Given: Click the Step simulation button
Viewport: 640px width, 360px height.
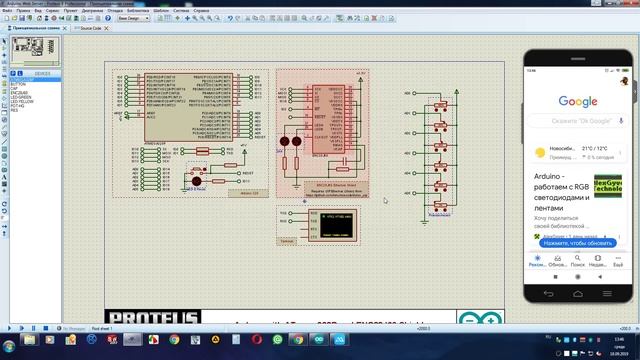Looking at the screenshot, I should [x=22, y=328].
